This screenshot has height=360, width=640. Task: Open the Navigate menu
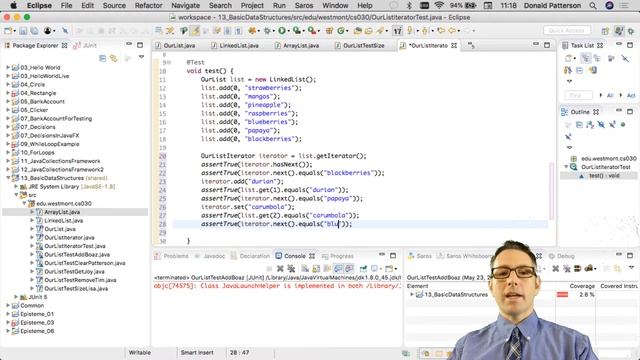[x=185, y=6]
